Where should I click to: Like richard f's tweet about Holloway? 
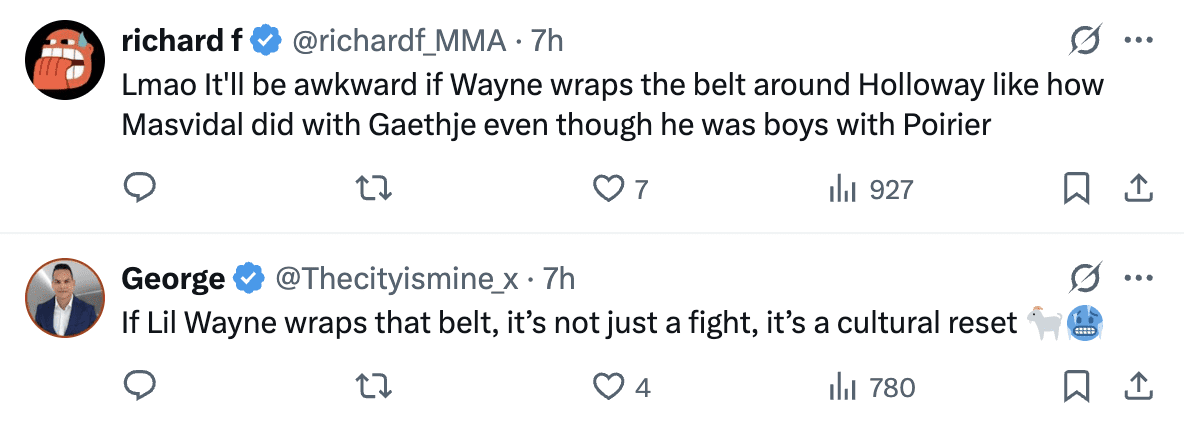click(609, 188)
